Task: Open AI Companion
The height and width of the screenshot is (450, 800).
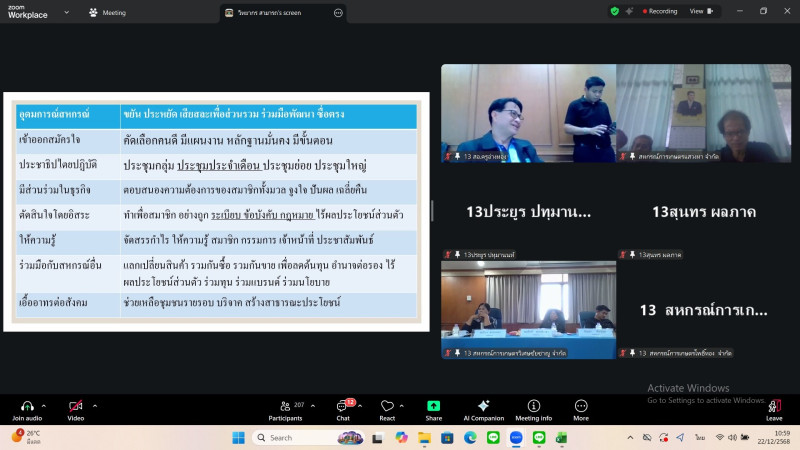Action: (483, 406)
